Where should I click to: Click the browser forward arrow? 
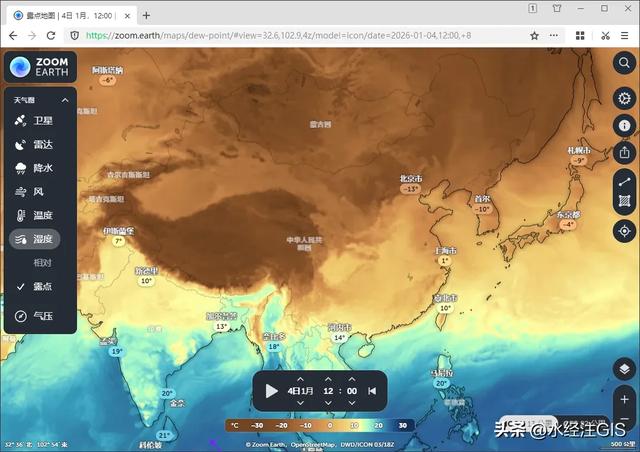(x=32, y=36)
